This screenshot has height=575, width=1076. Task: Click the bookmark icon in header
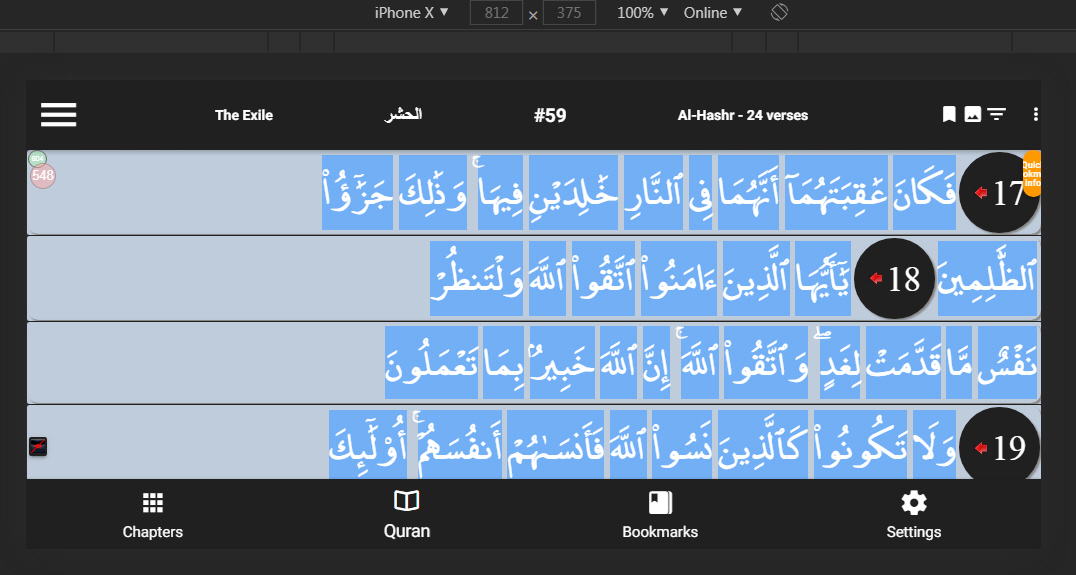pyautogui.click(x=949, y=115)
